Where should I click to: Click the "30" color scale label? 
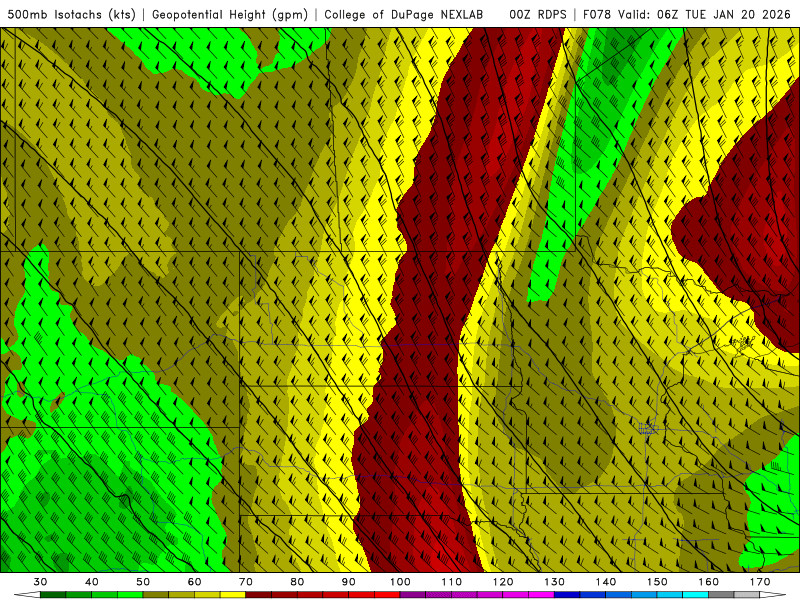[x=40, y=582]
